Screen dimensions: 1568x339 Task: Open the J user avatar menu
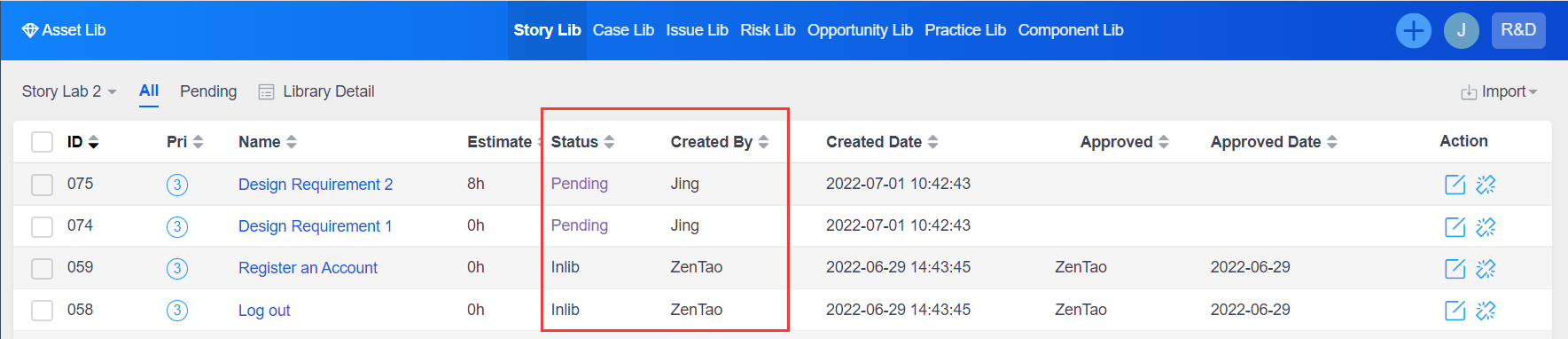coord(1461,31)
